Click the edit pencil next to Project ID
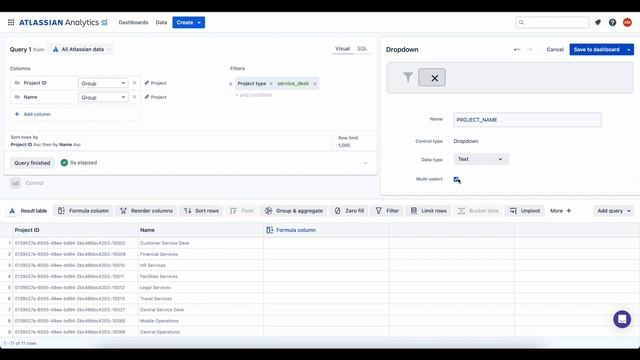 [x=147, y=83]
